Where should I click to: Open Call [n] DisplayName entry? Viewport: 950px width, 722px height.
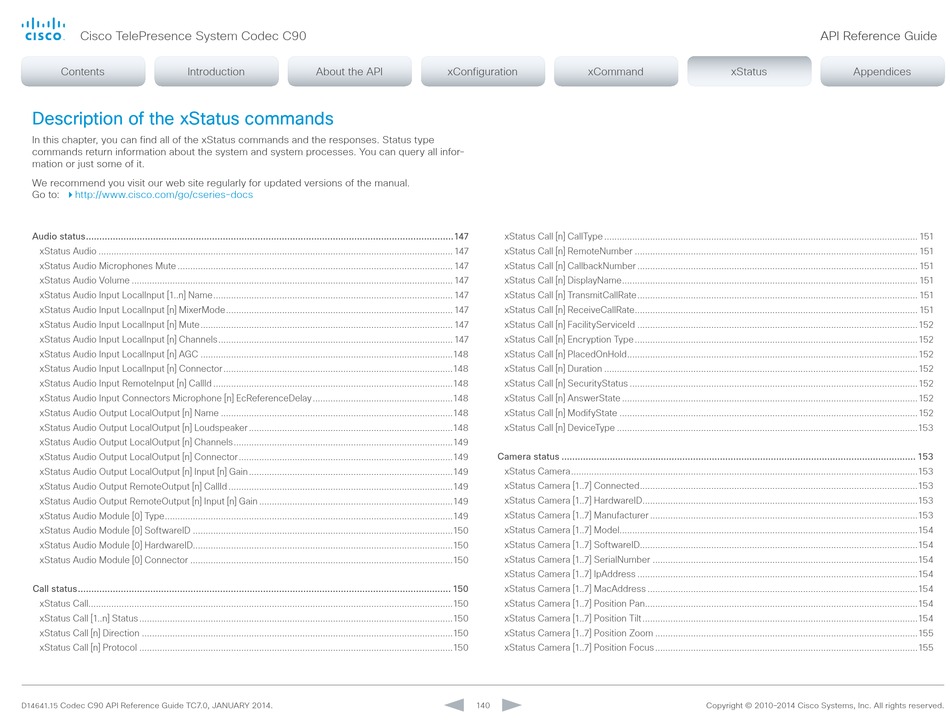[x=719, y=280]
